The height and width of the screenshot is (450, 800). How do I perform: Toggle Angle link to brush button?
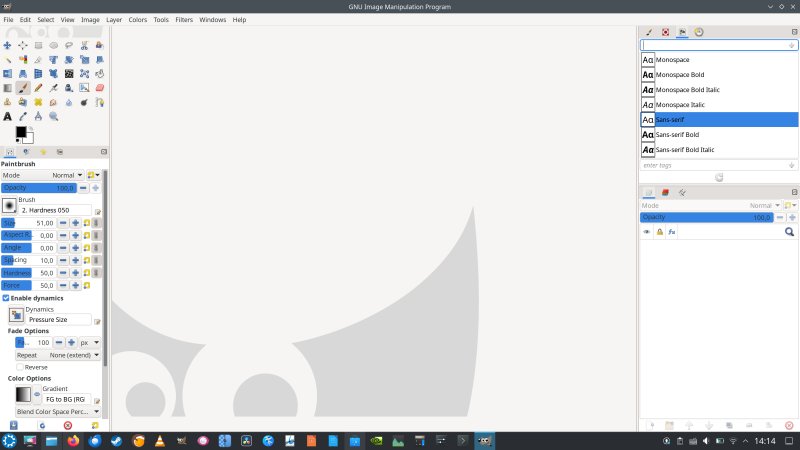tap(96, 248)
